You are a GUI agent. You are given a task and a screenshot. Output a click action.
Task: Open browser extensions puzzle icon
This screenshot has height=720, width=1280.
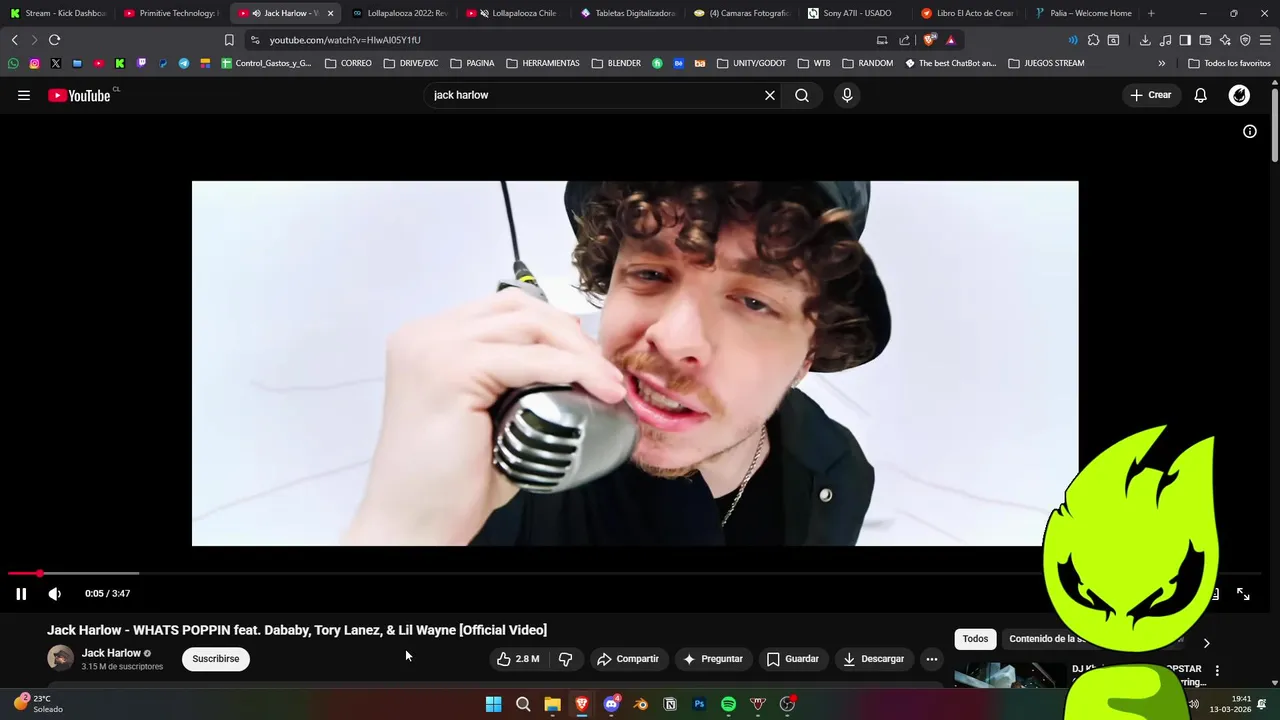pyautogui.click(x=1093, y=40)
